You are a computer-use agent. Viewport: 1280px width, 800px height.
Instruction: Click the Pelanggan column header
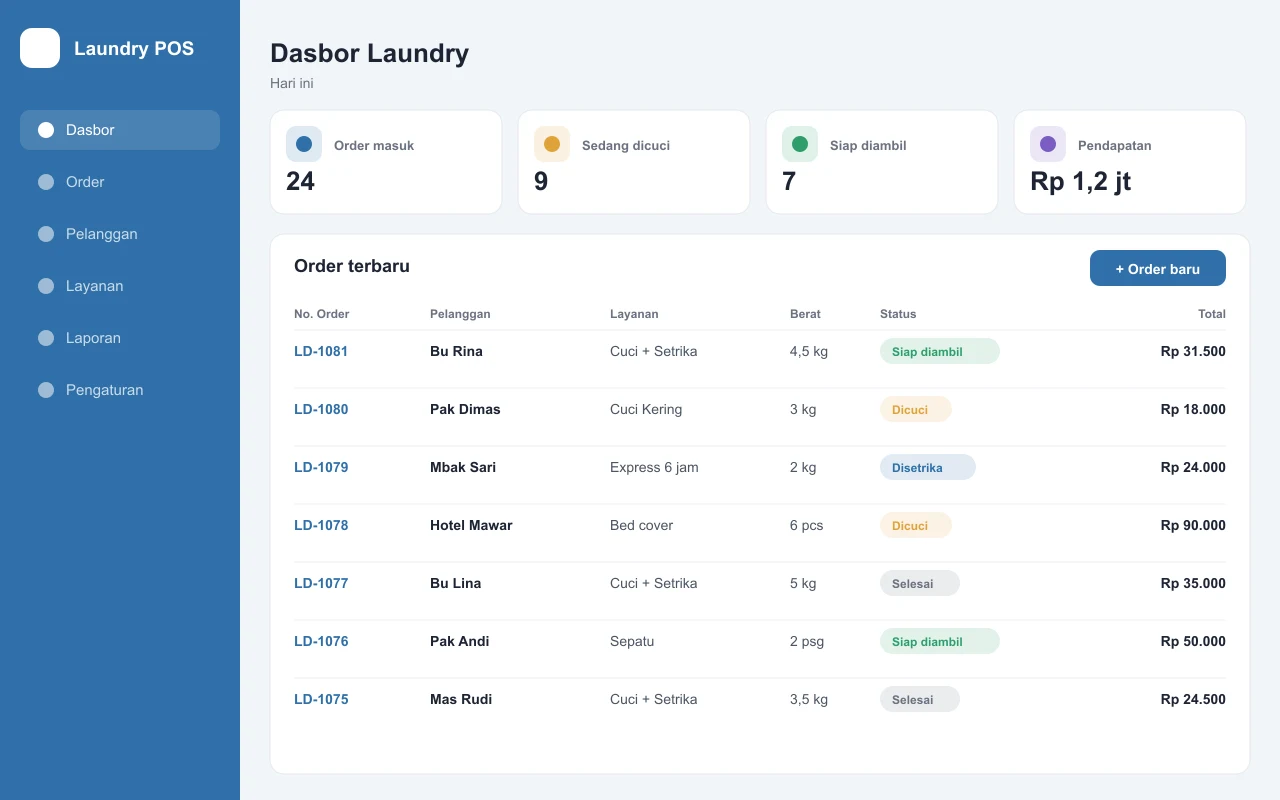(460, 314)
